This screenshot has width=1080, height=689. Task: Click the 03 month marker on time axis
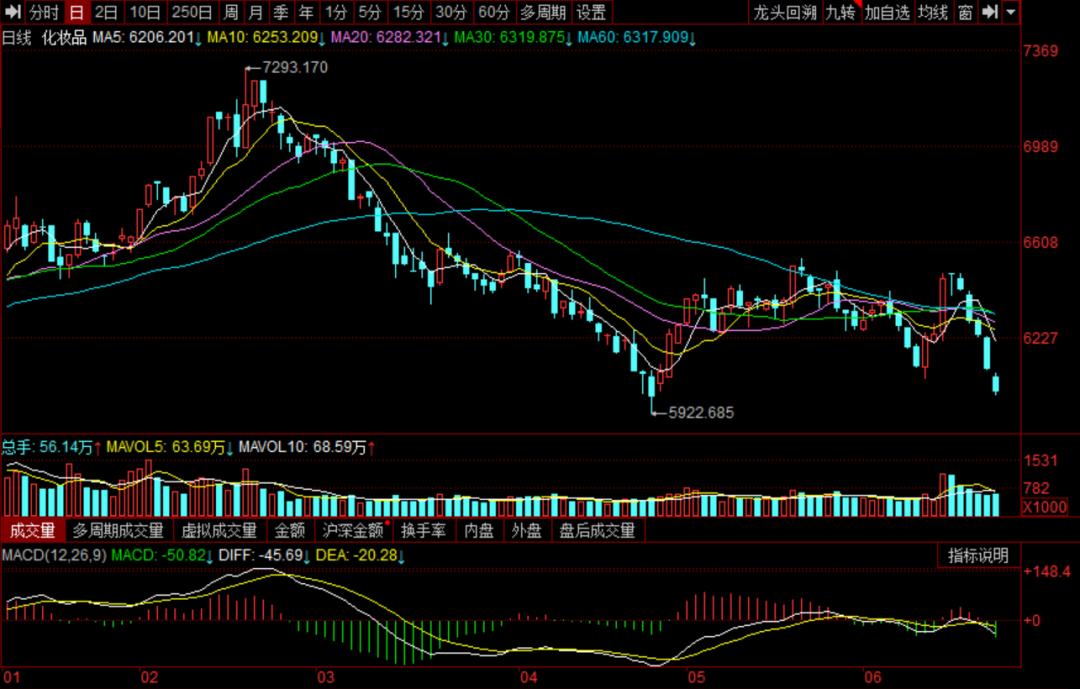click(x=325, y=677)
